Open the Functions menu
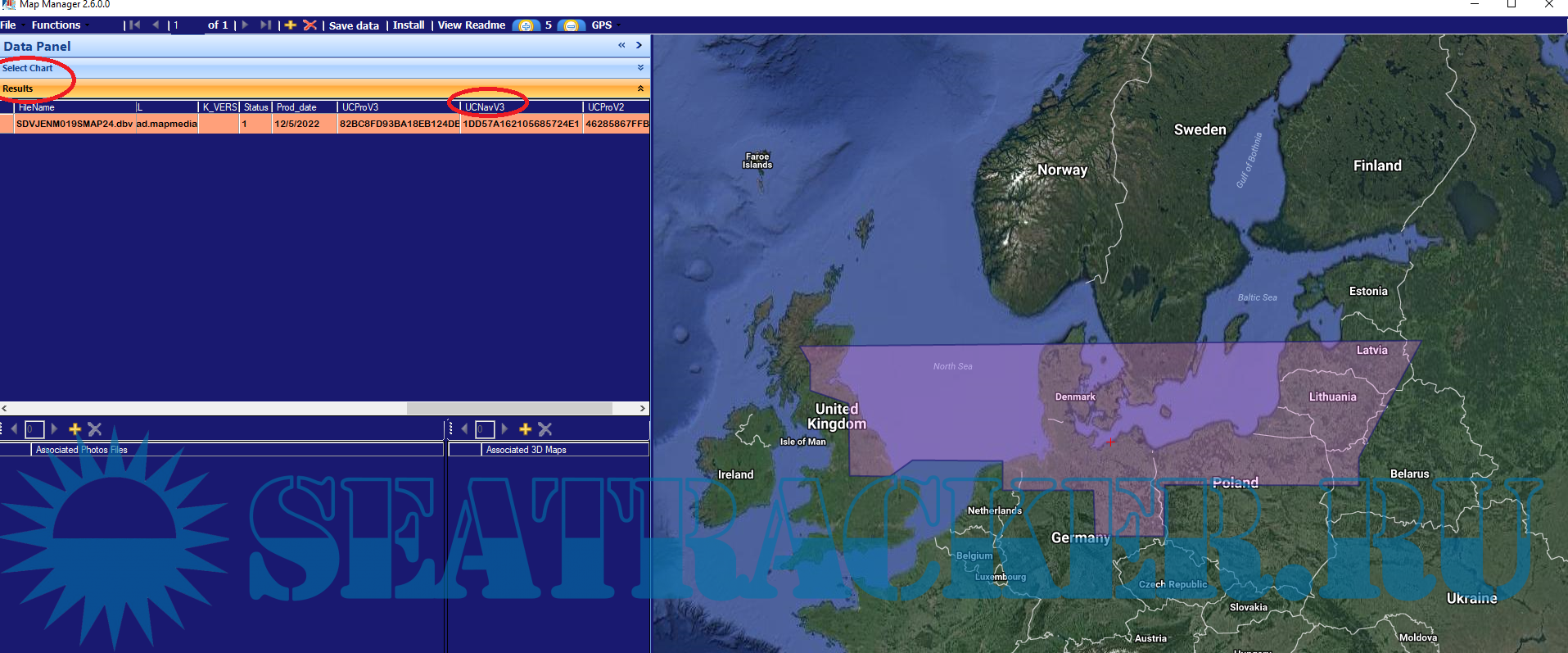Viewport: 1568px width, 653px height. (56, 25)
